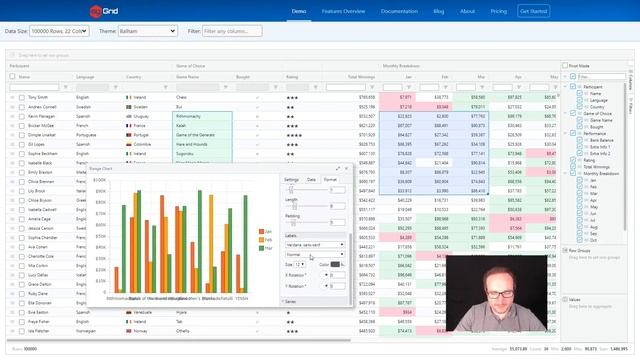Click the row drag handle for Tony Smith

[12, 98]
